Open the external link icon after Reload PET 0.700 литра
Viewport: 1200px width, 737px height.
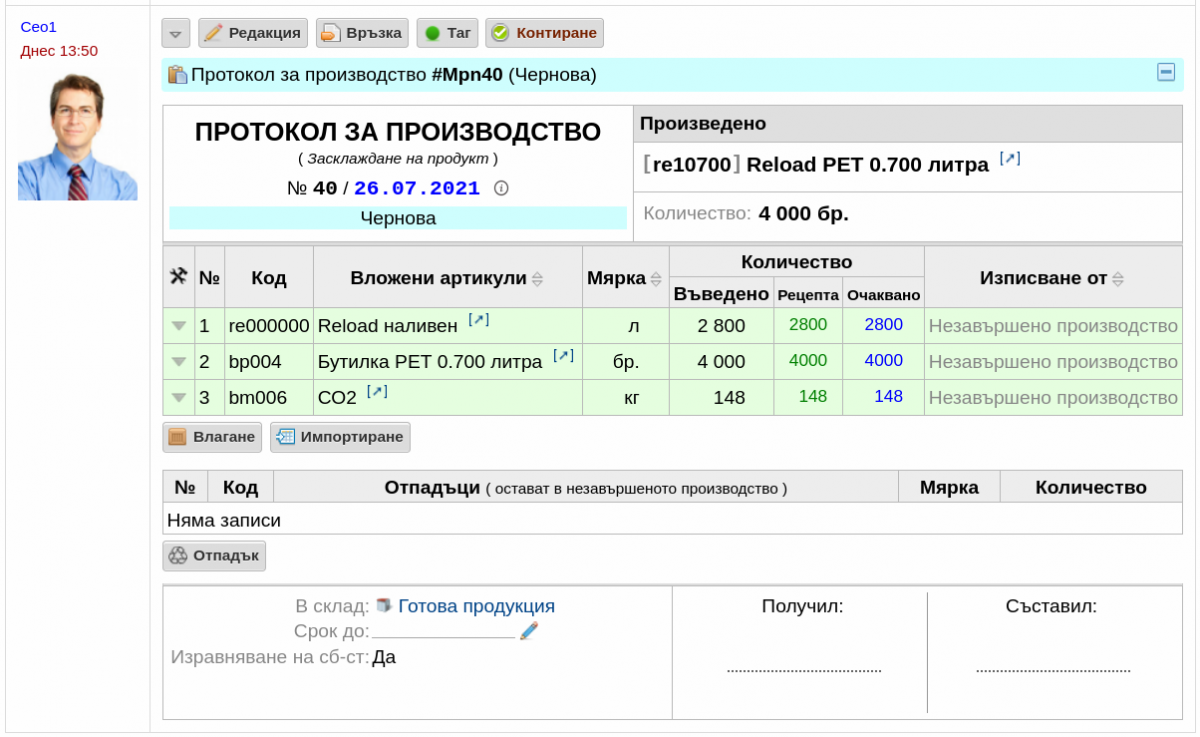[x=1010, y=159]
